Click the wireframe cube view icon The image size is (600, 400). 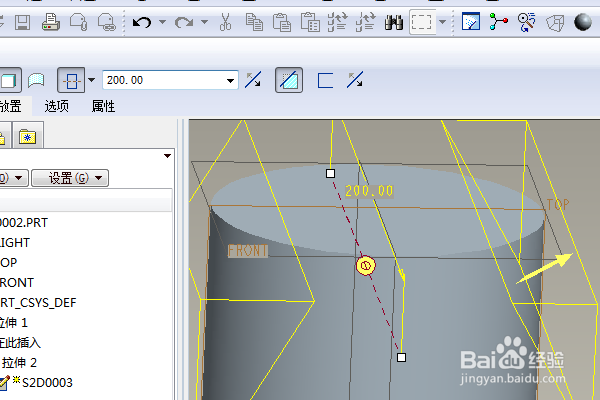tap(555, 23)
